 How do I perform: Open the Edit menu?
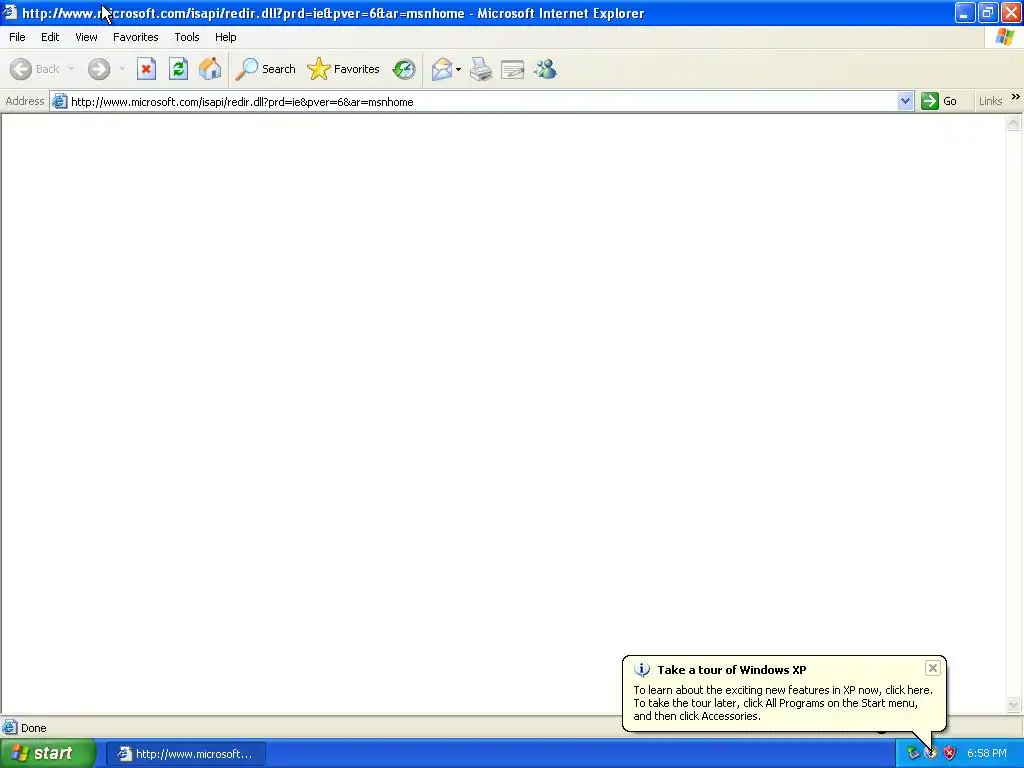click(x=50, y=37)
